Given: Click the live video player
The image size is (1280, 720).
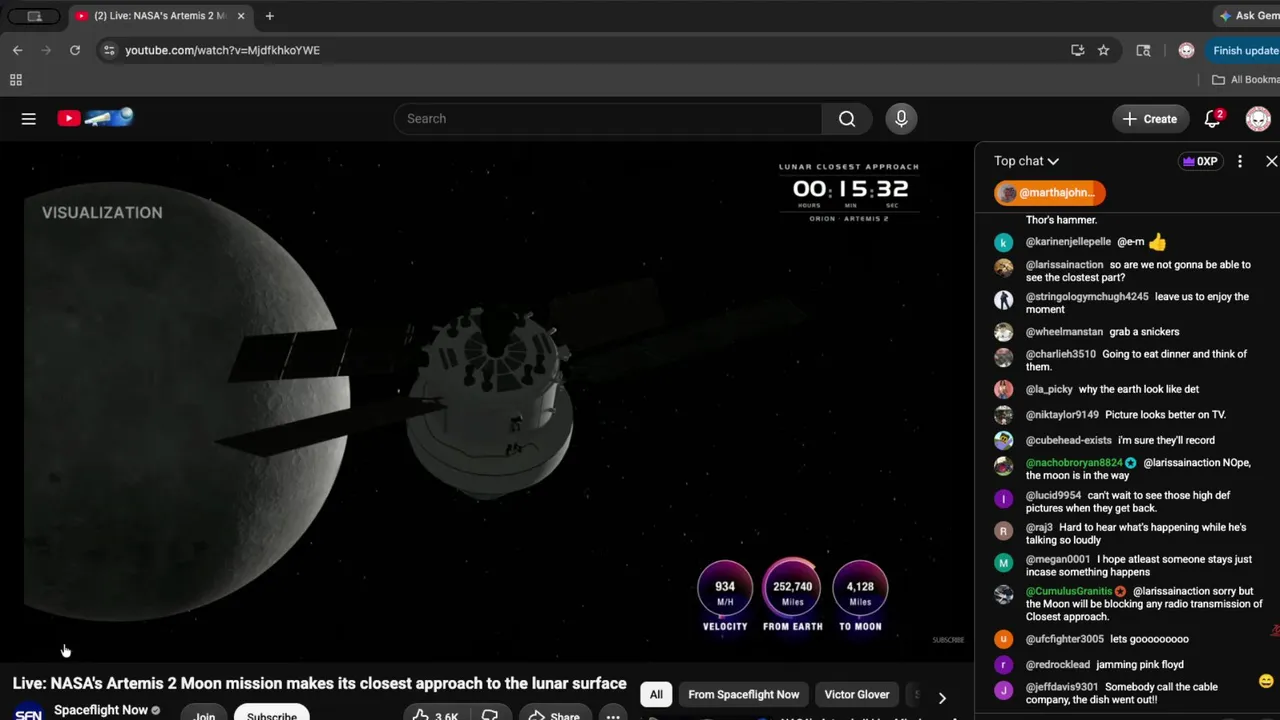Looking at the screenshot, I should click(x=486, y=400).
